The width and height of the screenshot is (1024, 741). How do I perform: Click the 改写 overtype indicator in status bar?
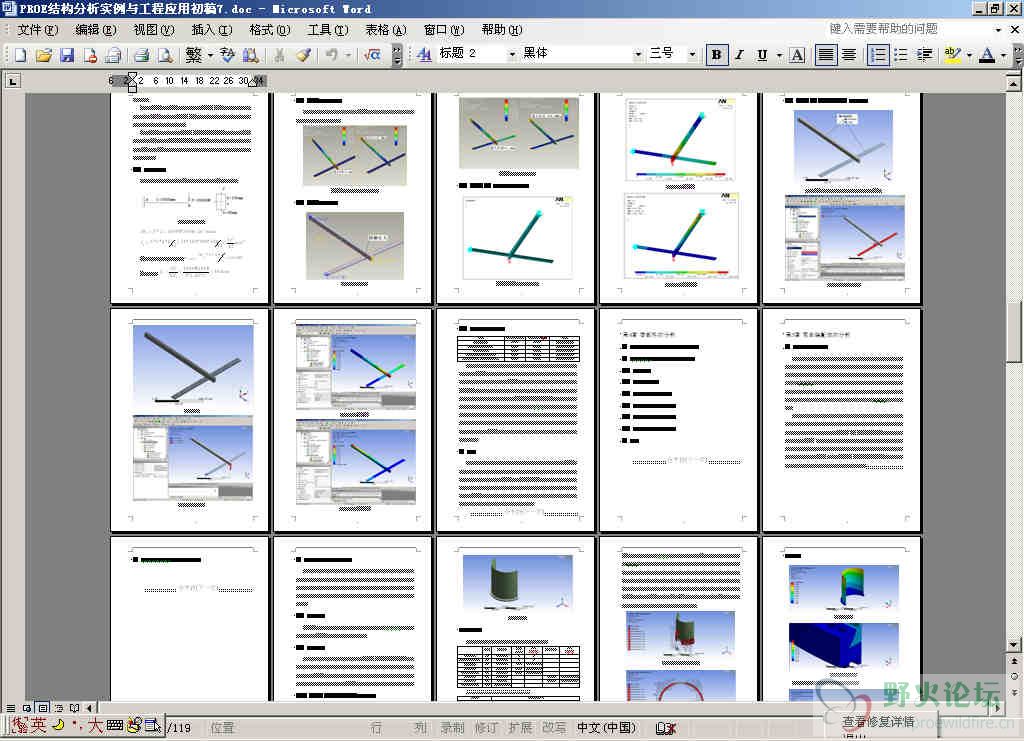[x=554, y=728]
